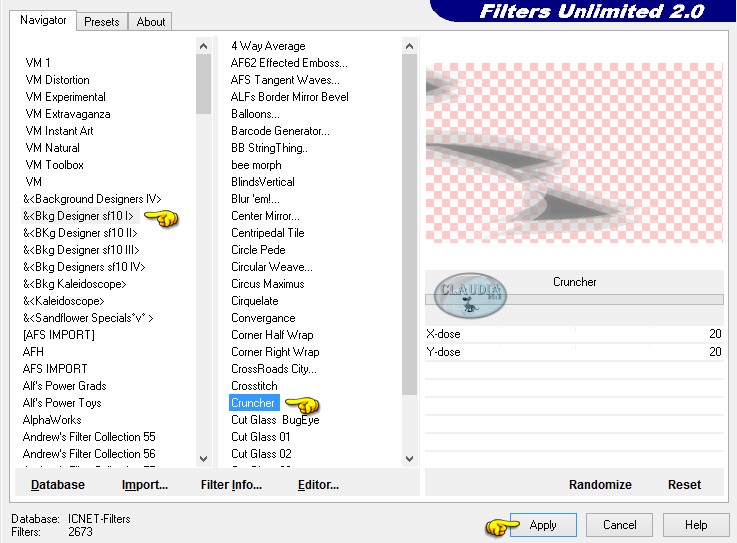Select Balloons... filter
The width and height of the screenshot is (737, 543).
[x=255, y=114]
